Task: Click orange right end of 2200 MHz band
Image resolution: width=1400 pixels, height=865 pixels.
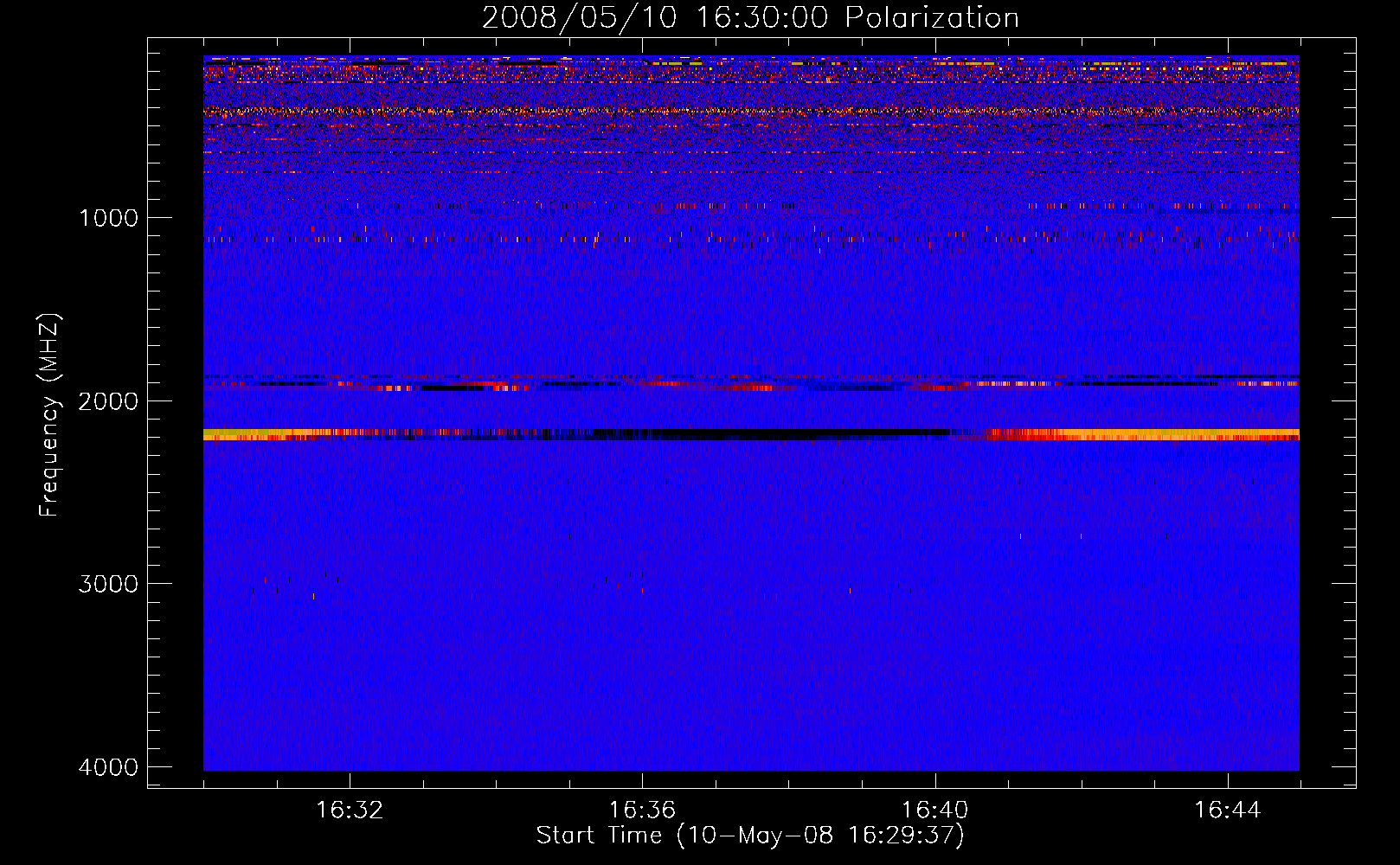Action: [x=1211, y=432]
